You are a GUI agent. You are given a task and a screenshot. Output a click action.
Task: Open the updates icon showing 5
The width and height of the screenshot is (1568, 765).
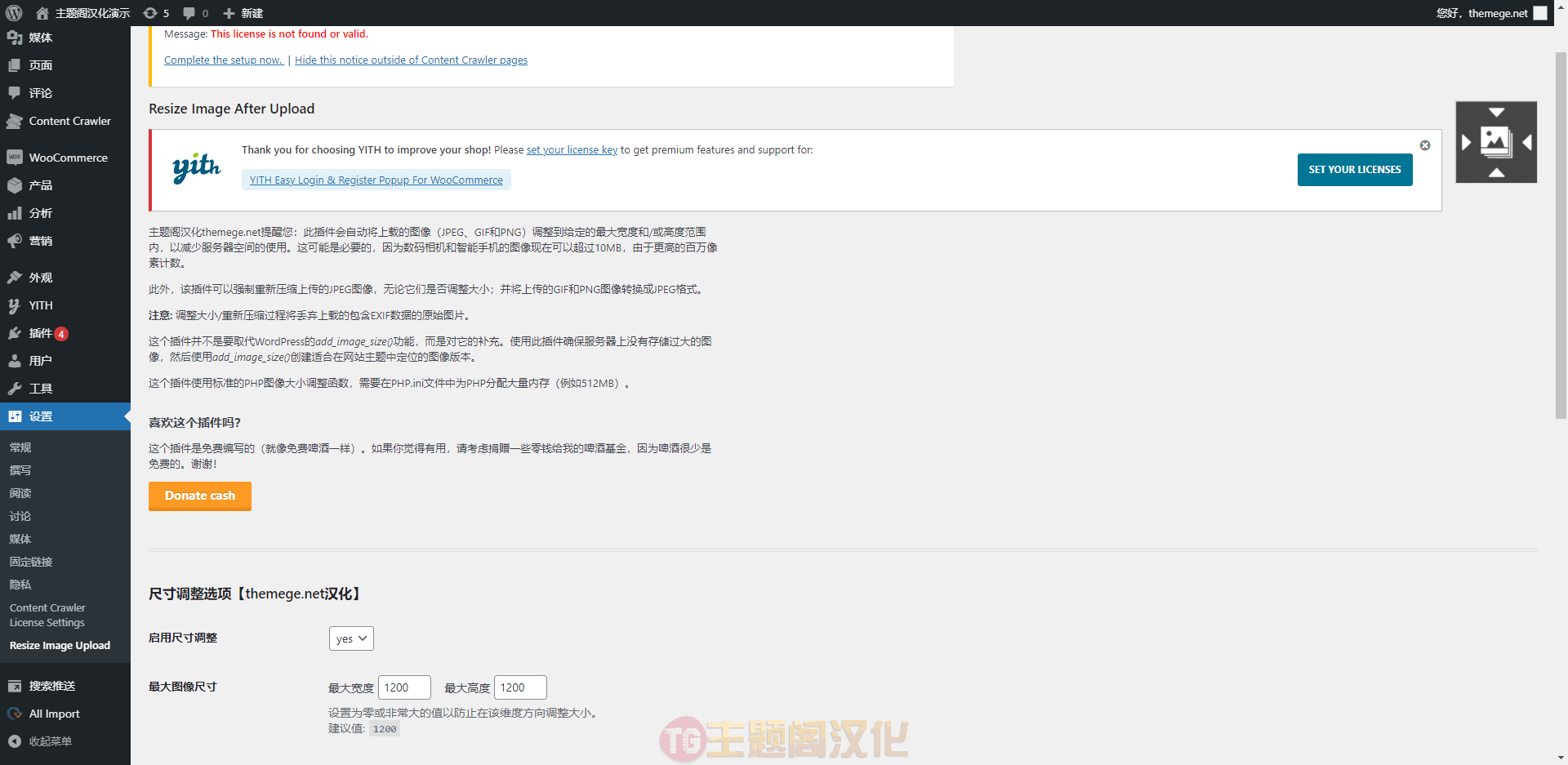(156, 13)
